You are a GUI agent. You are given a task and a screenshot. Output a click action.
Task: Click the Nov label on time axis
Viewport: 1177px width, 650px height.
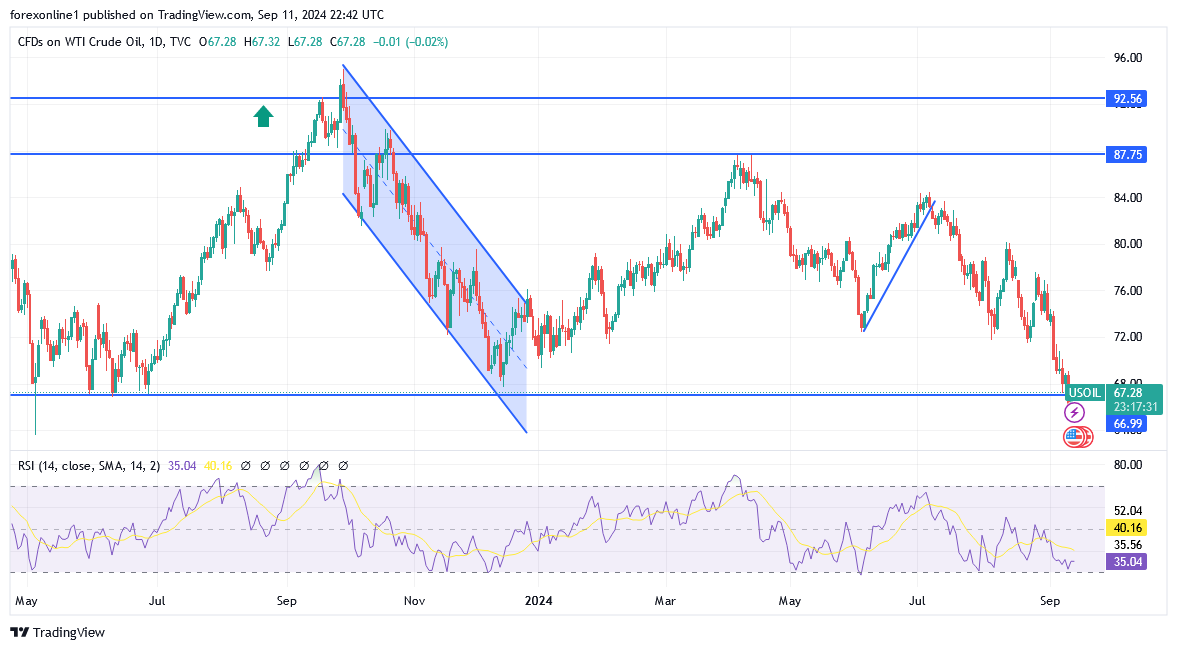coord(414,601)
